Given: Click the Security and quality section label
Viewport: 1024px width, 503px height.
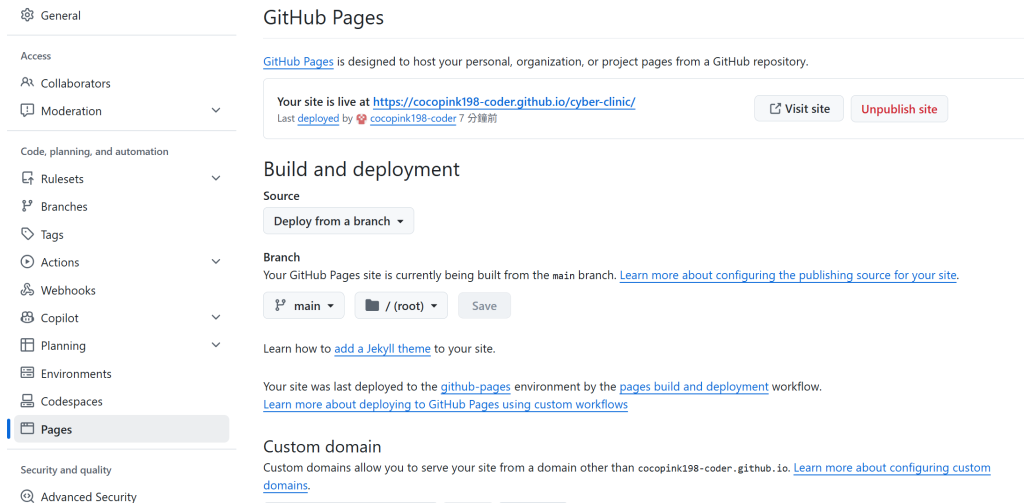Looking at the screenshot, I should click(66, 470).
